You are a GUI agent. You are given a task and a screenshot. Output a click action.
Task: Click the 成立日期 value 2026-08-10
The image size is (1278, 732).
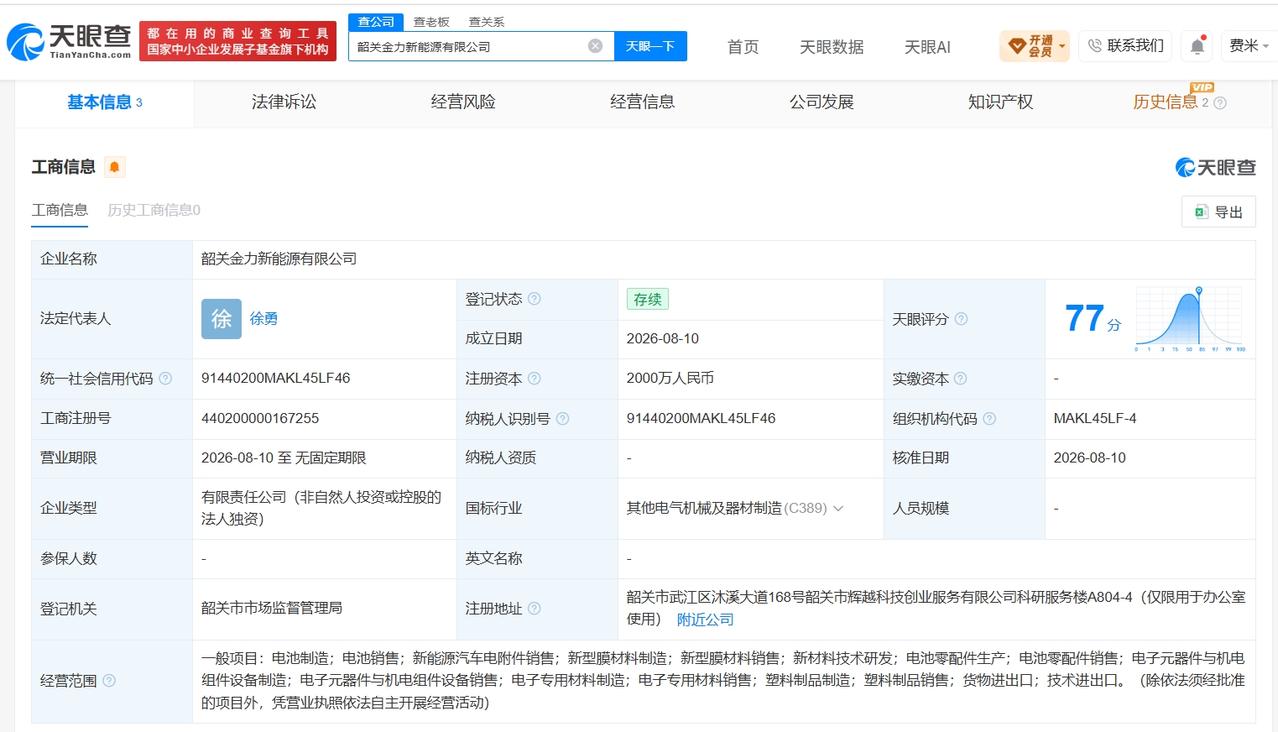coord(663,339)
